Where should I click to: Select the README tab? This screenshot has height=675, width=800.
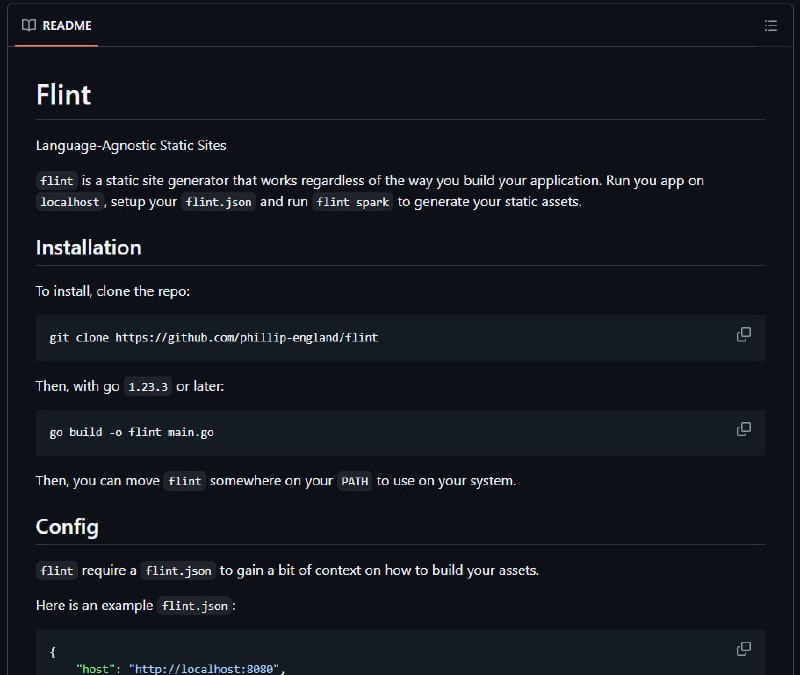(x=57, y=26)
